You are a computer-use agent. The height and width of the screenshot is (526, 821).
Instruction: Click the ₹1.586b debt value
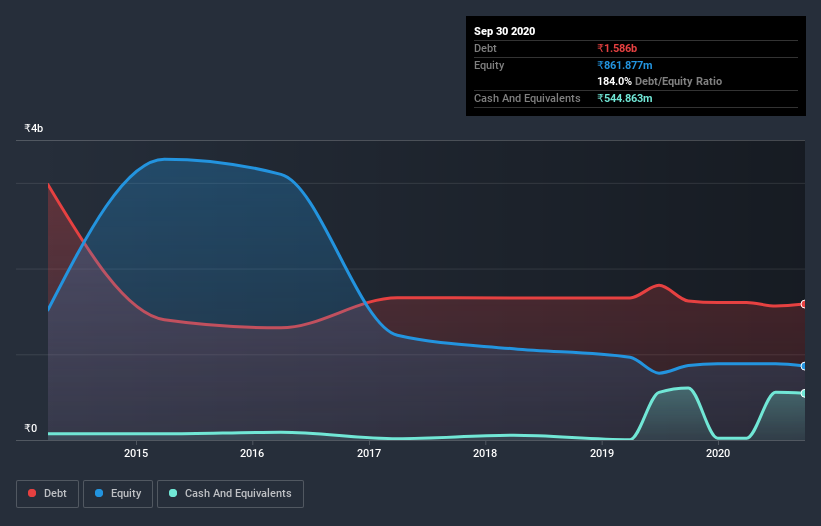[617, 48]
